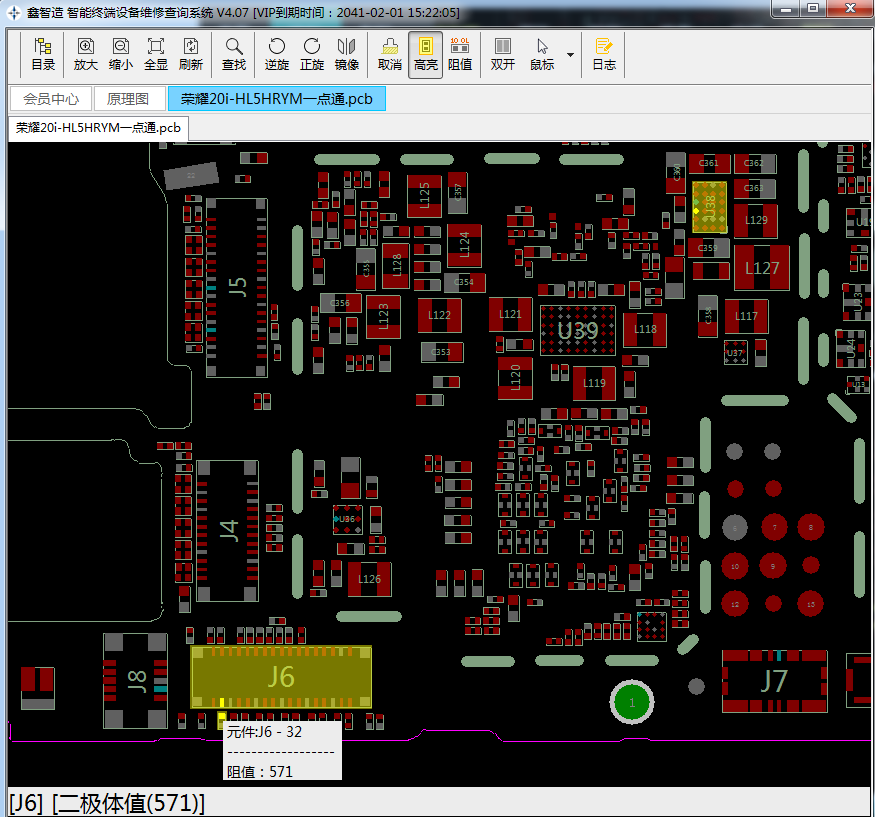Select the U36 chip

(347, 520)
